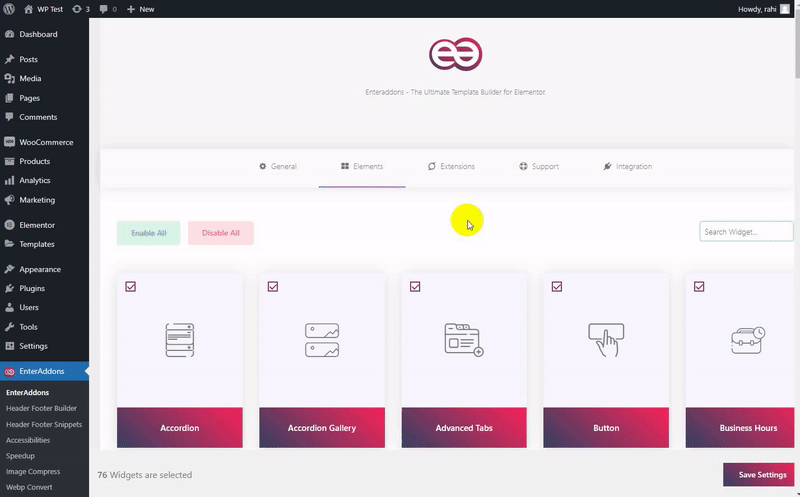Image resolution: width=800 pixels, height=497 pixels.
Task: Switch to the Extensions tab
Action: [x=451, y=166]
